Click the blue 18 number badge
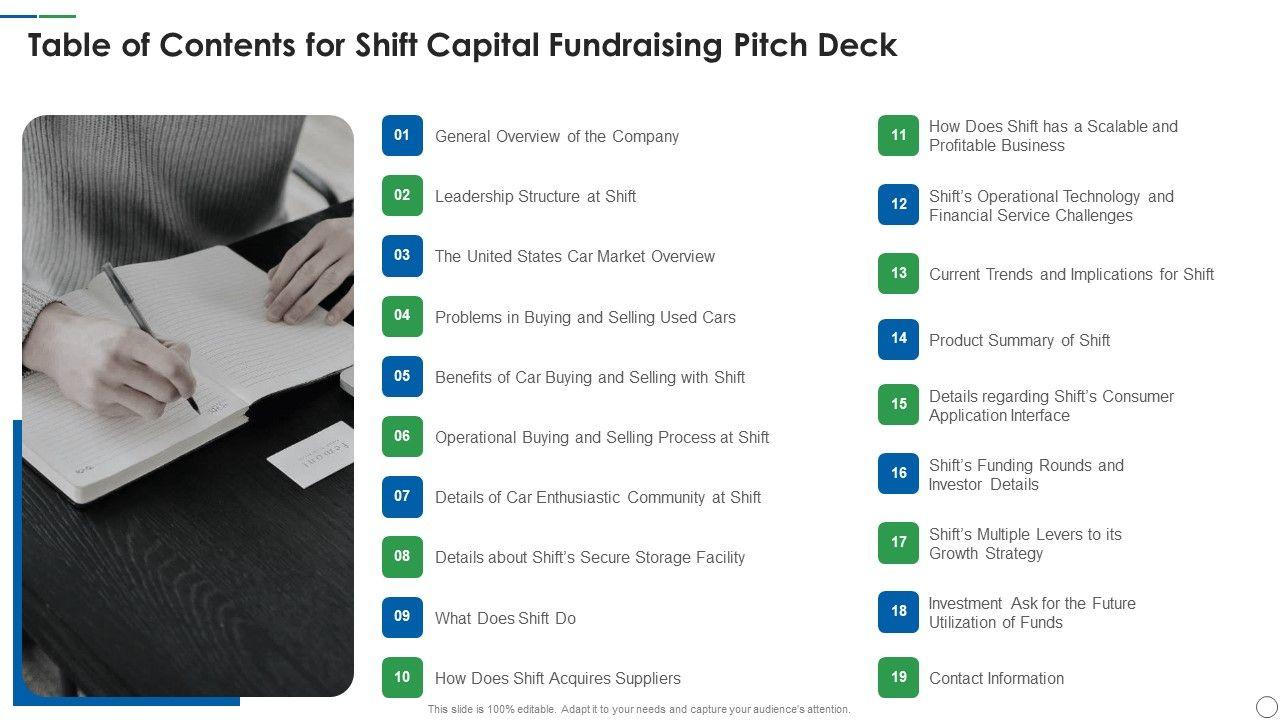The image size is (1280, 720). (x=898, y=612)
